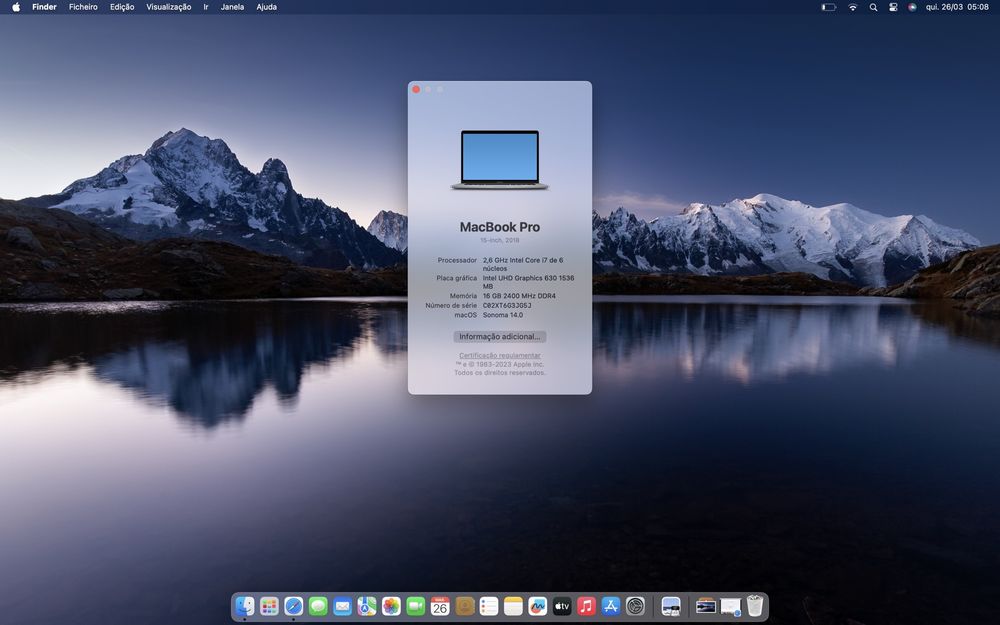Activate Siri from the menu bar
Image resolution: width=1000 pixels, height=625 pixels.
point(913,7)
